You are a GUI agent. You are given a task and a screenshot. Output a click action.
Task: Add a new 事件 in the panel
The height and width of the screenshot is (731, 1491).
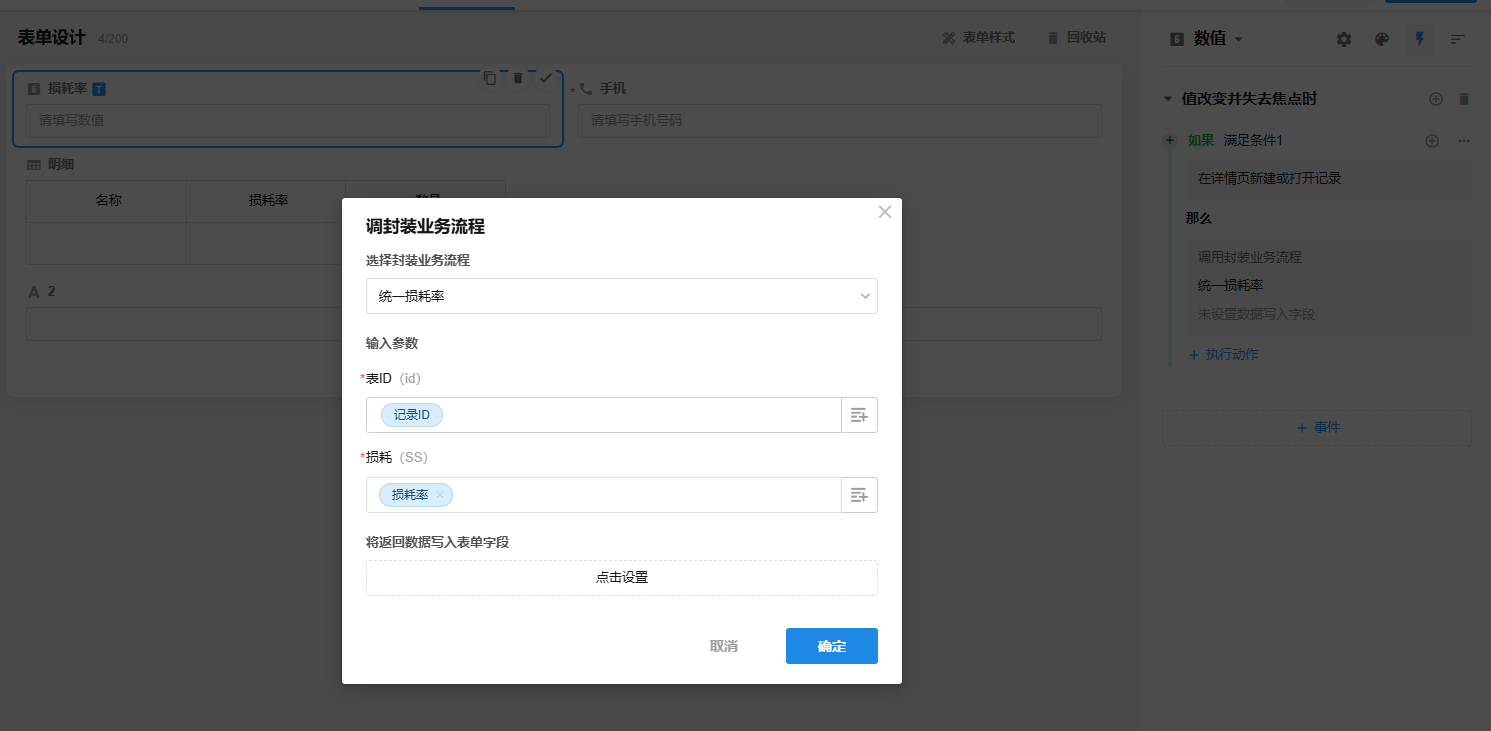(1317, 428)
